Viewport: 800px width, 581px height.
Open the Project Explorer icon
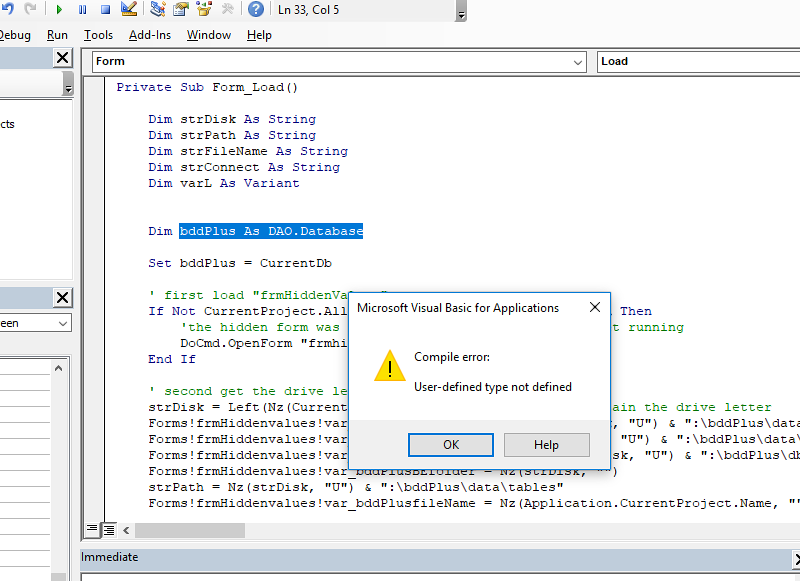pos(157,9)
